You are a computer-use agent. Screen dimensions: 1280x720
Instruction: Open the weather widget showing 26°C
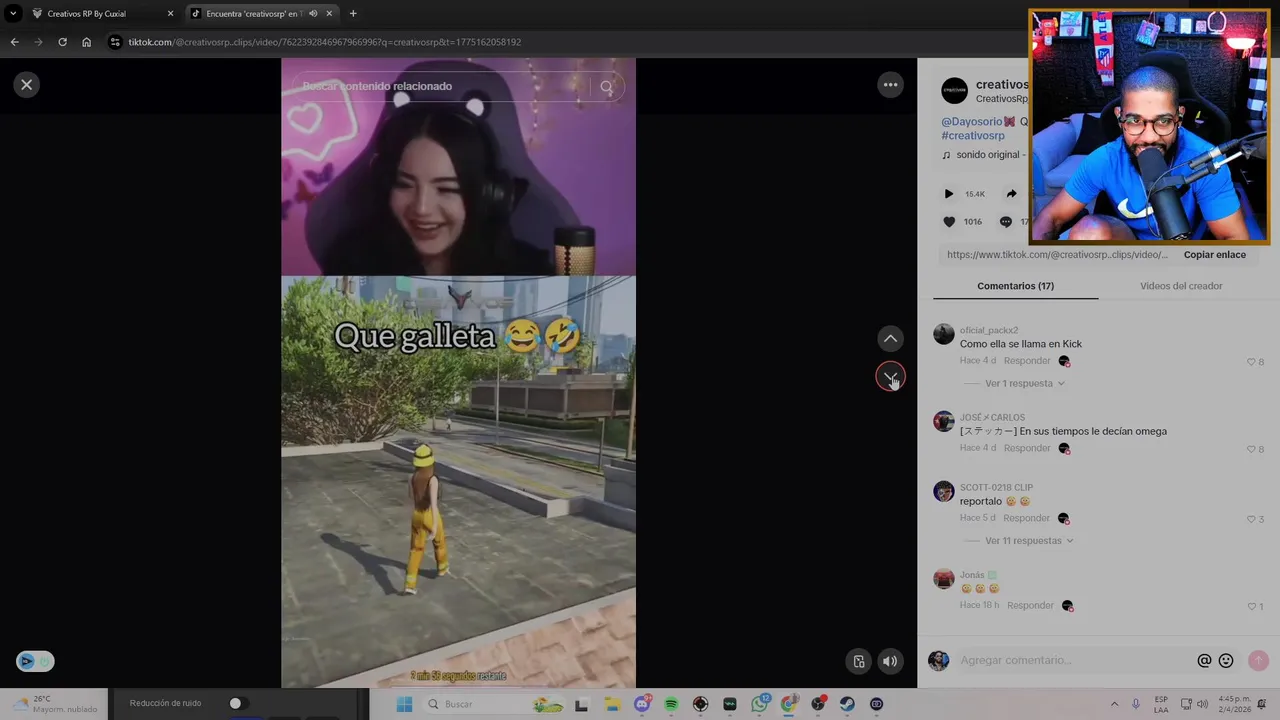55,704
